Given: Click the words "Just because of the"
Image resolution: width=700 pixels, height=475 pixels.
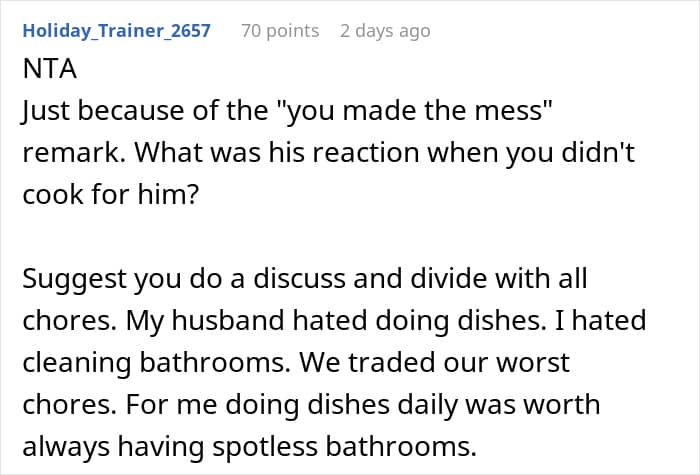Looking at the screenshot, I should pyautogui.click(x=144, y=111).
